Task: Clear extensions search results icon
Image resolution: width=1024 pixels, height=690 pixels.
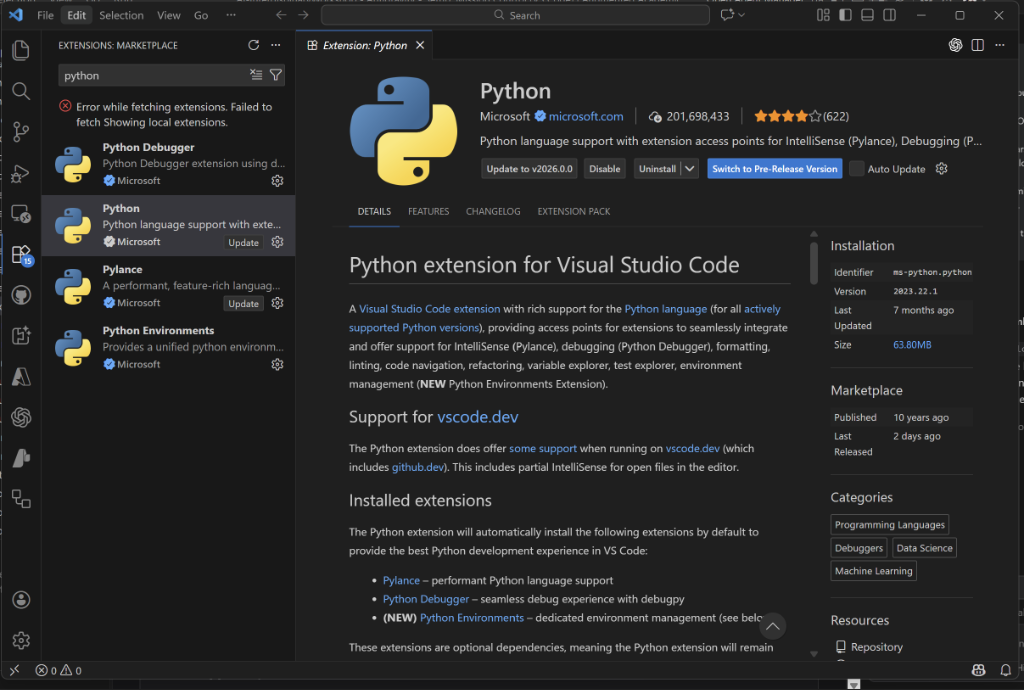Action: (x=256, y=75)
